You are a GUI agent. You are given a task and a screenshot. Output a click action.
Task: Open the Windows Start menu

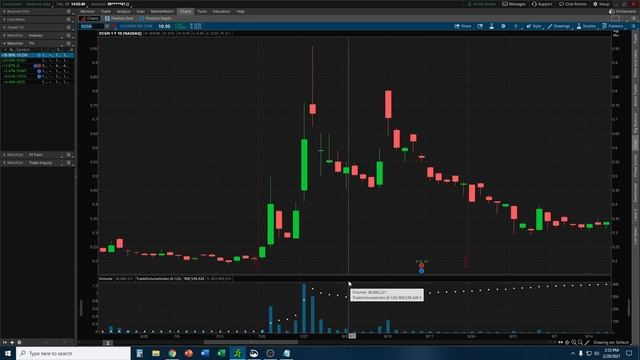pyautogui.click(x=8, y=353)
